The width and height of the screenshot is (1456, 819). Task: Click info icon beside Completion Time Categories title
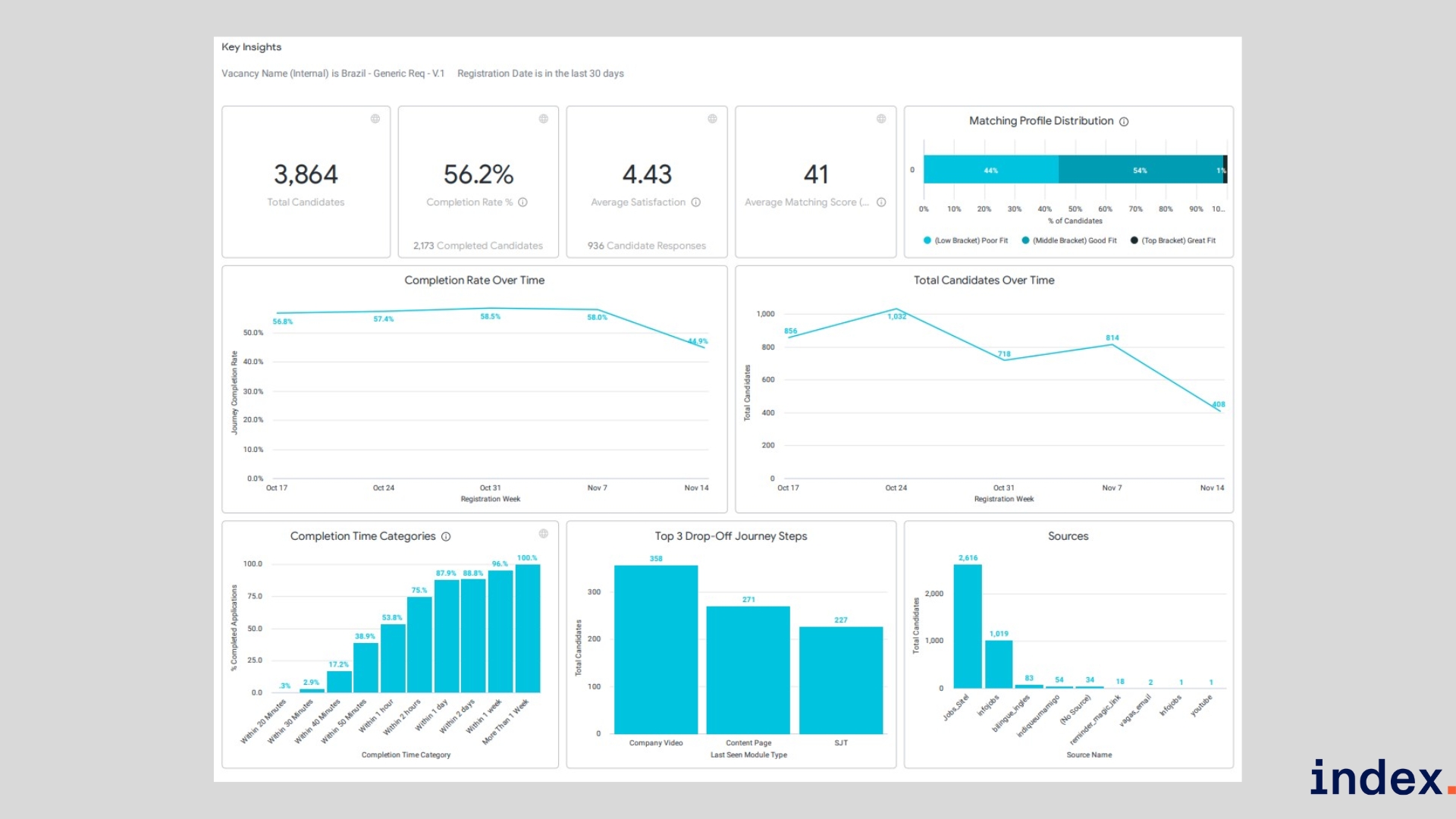pos(446,537)
